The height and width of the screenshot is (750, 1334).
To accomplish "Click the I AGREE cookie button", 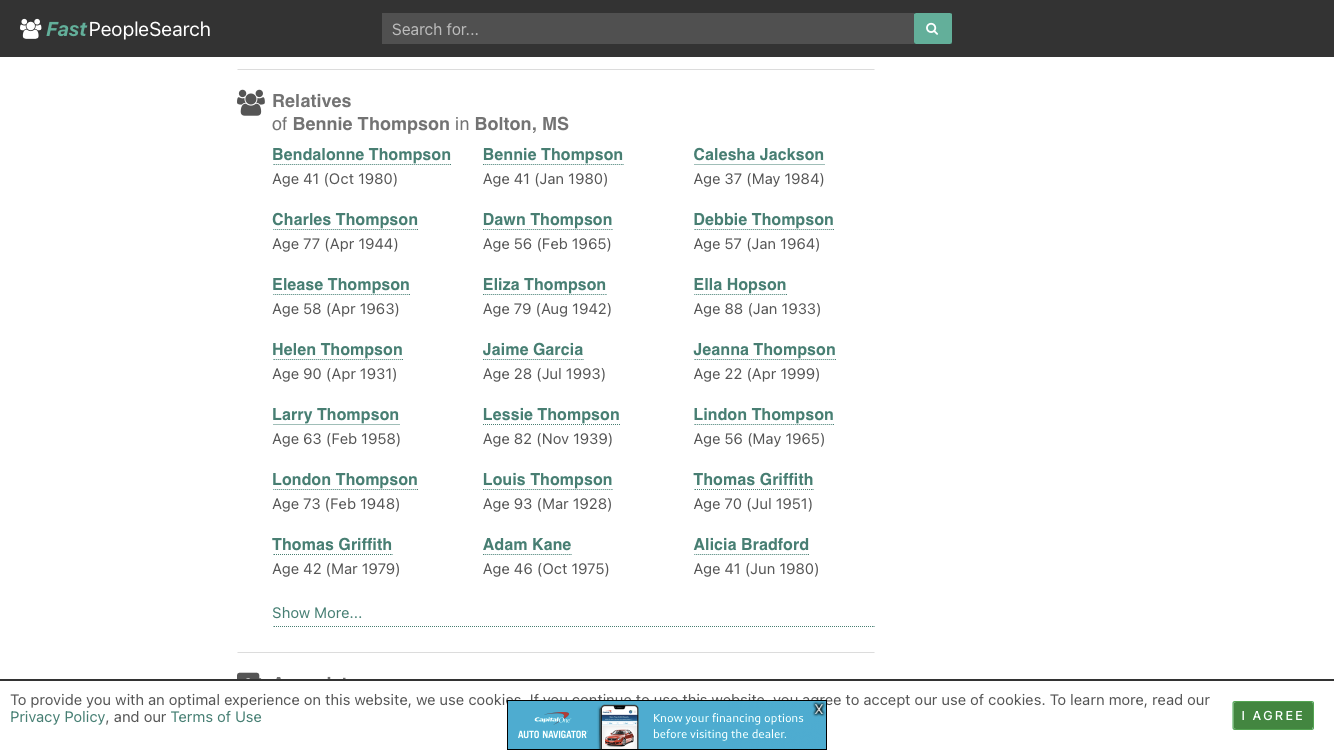I will (1273, 715).
